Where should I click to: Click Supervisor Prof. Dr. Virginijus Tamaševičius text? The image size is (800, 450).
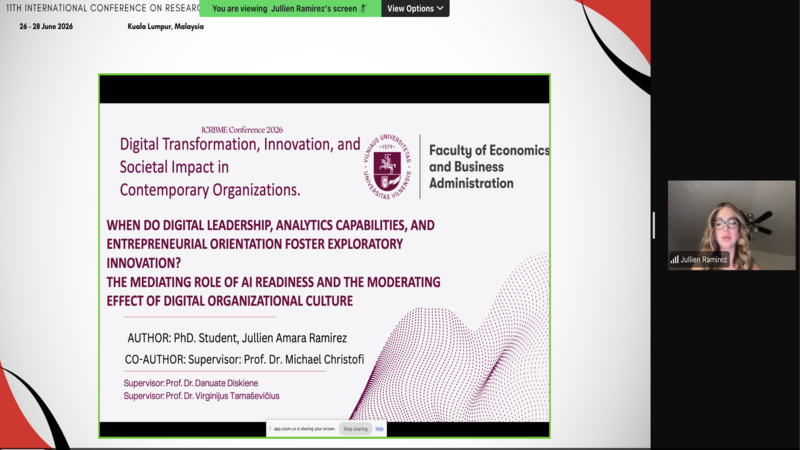coord(201,396)
